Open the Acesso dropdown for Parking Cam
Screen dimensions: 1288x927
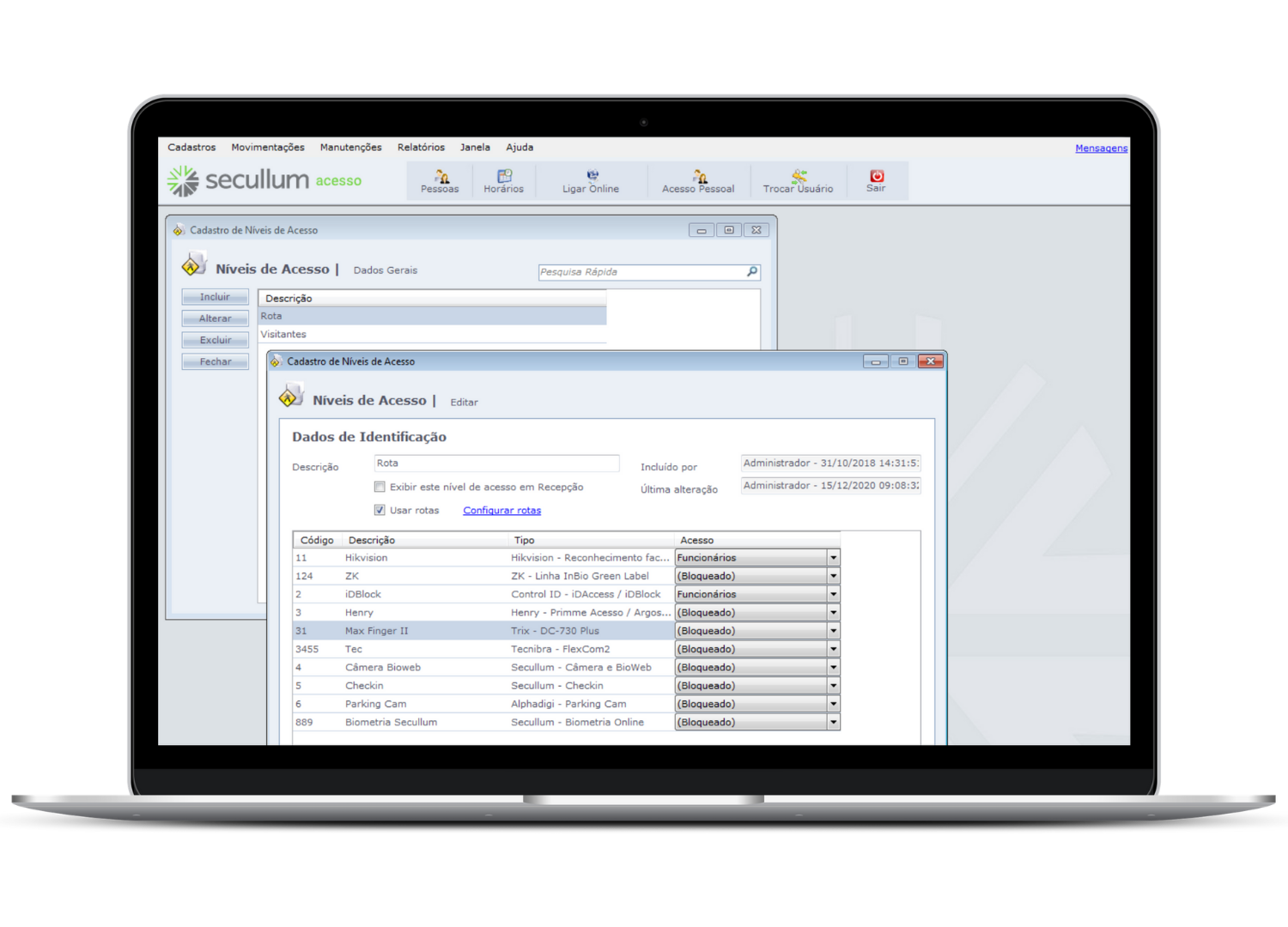[833, 704]
